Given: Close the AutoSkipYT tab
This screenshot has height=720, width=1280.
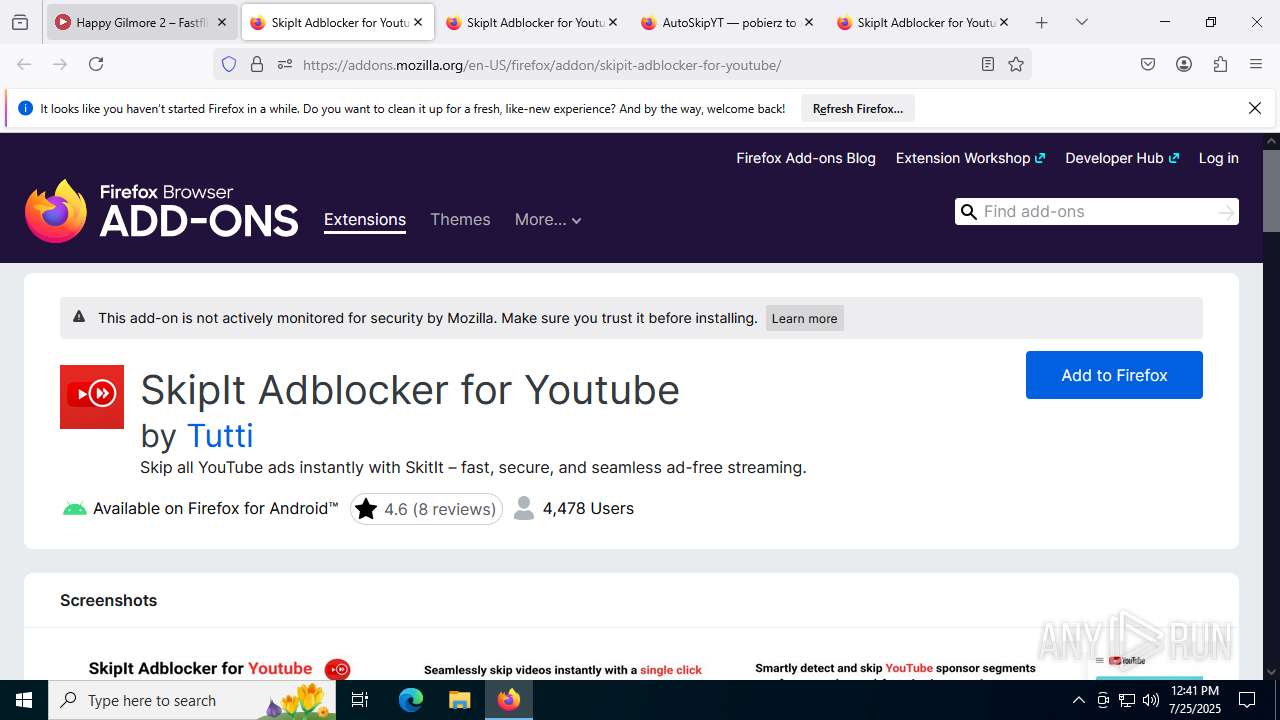Looking at the screenshot, I should pyautogui.click(x=808, y=22).
